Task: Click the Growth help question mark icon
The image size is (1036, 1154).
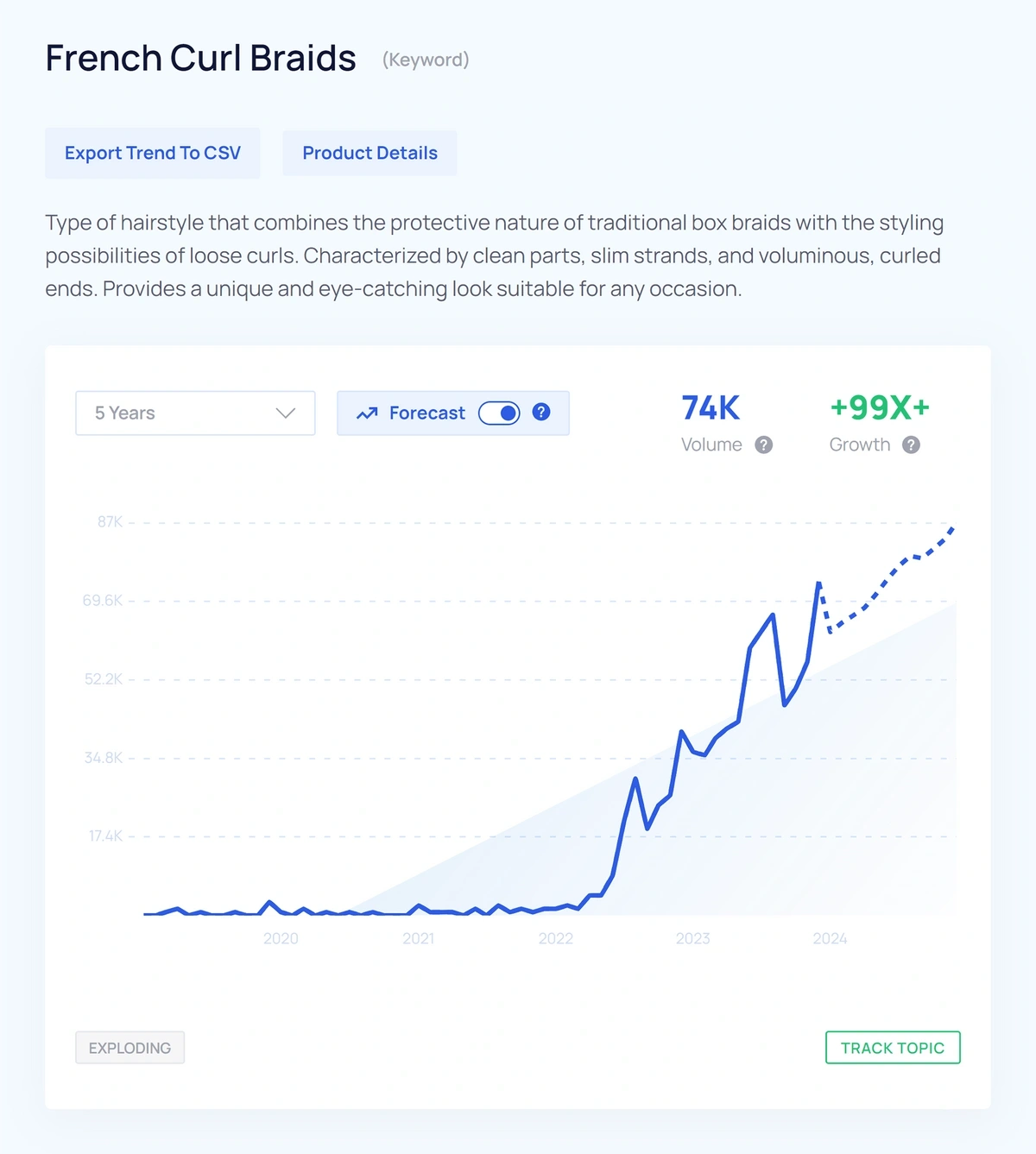Action: coord(911,445)
